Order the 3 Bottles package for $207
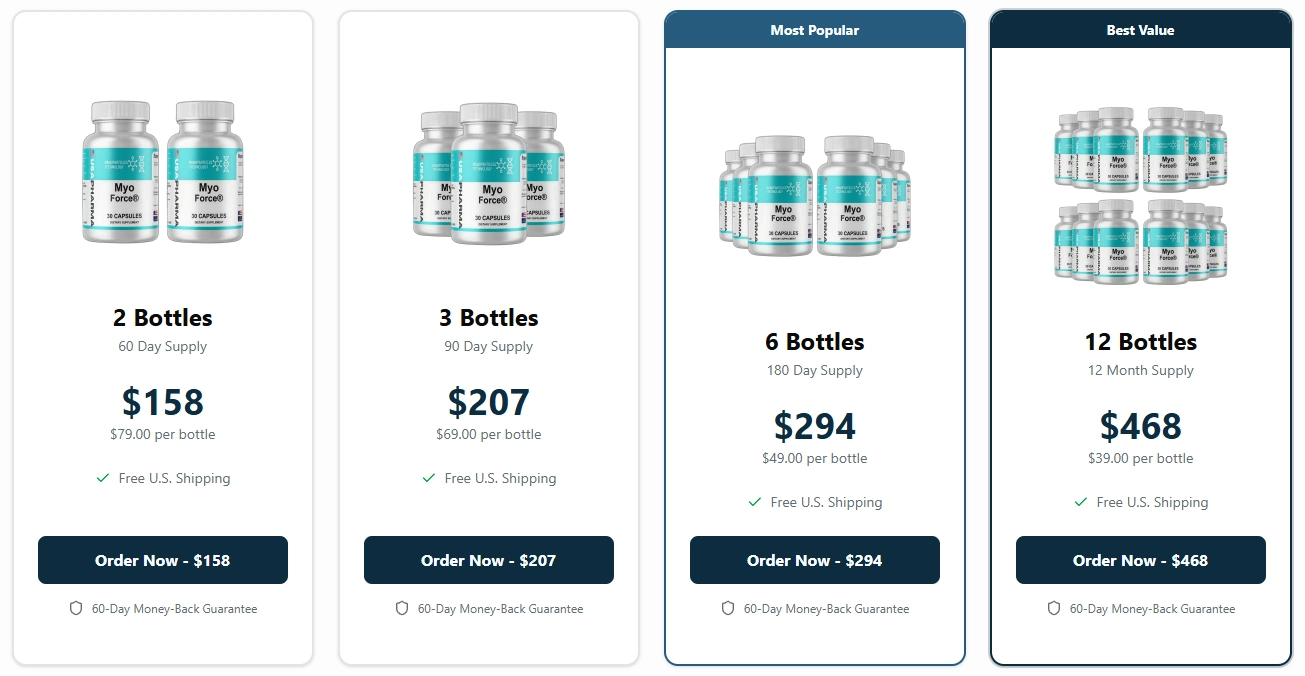 click(488, 560)
